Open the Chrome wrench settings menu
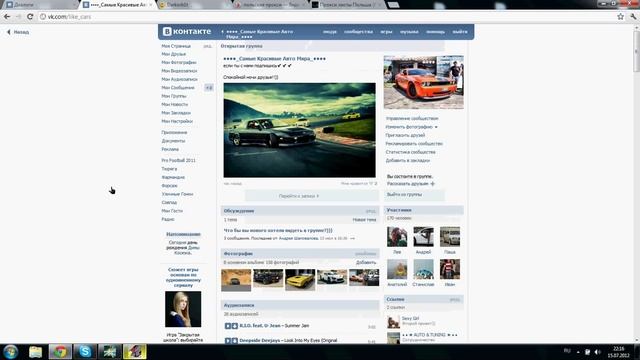The image size is (640, 360). (x=633, y=17)
